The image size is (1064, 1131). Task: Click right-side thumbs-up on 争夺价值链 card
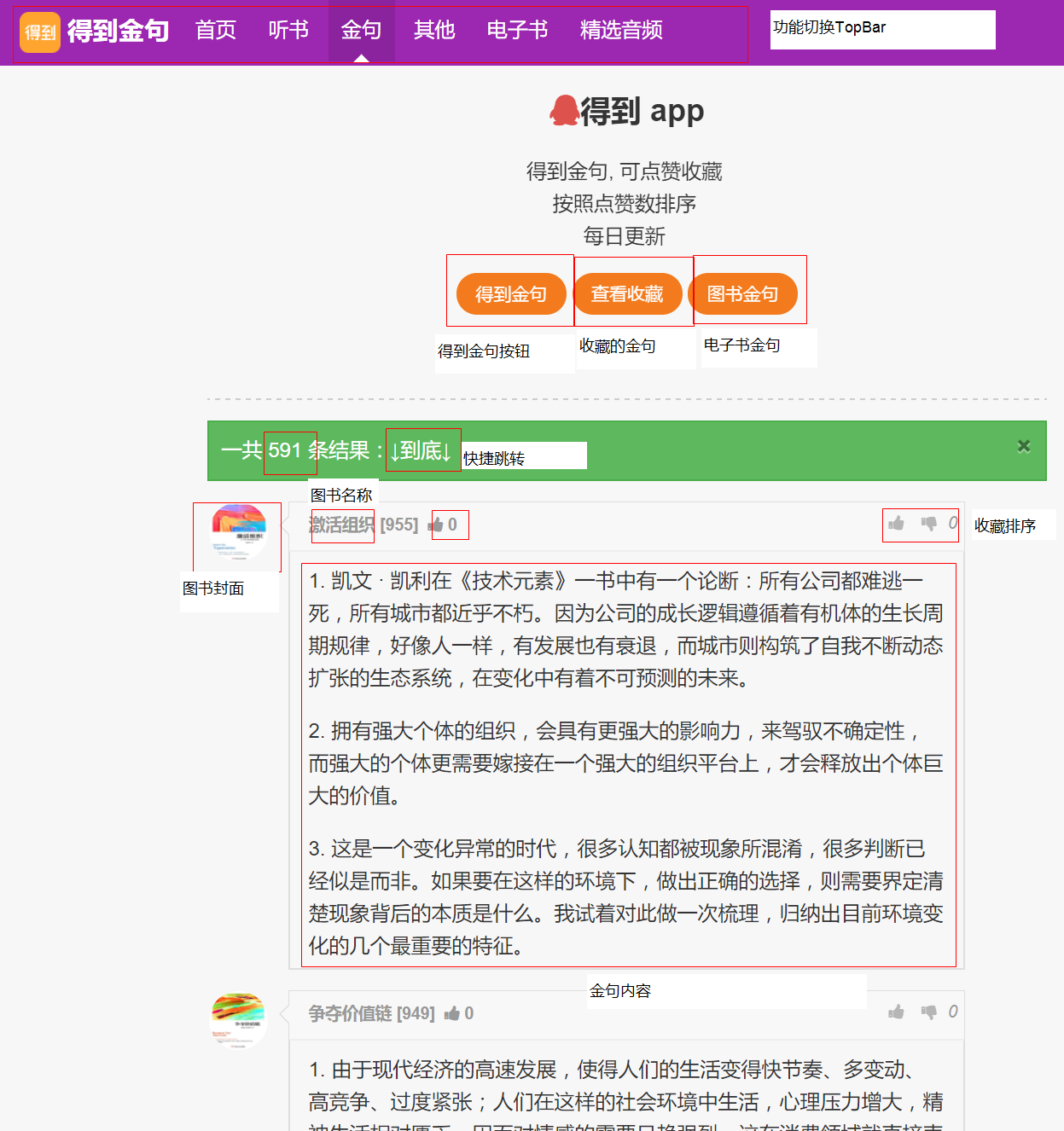click(896, 1012)
